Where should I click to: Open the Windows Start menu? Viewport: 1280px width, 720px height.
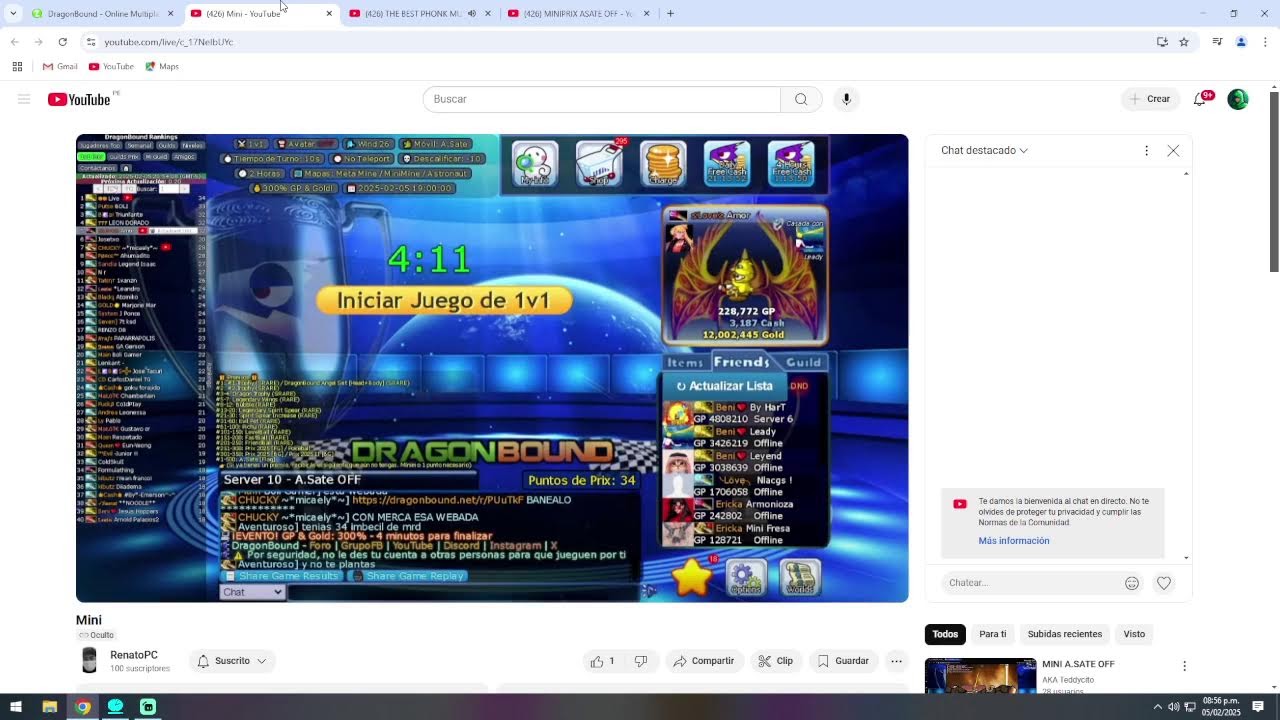16,707
